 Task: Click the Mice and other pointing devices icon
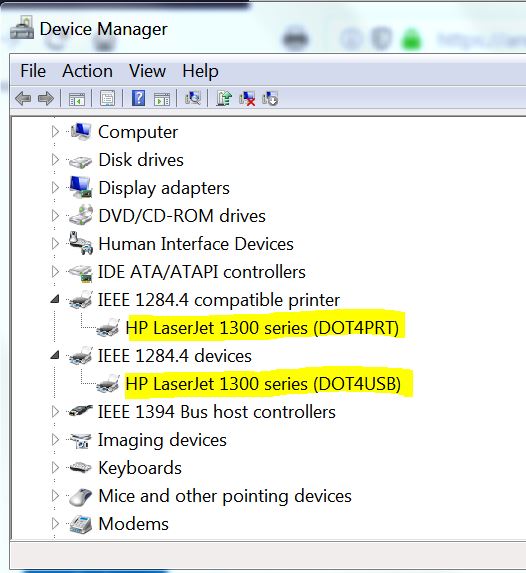click(x=80, y=496)
